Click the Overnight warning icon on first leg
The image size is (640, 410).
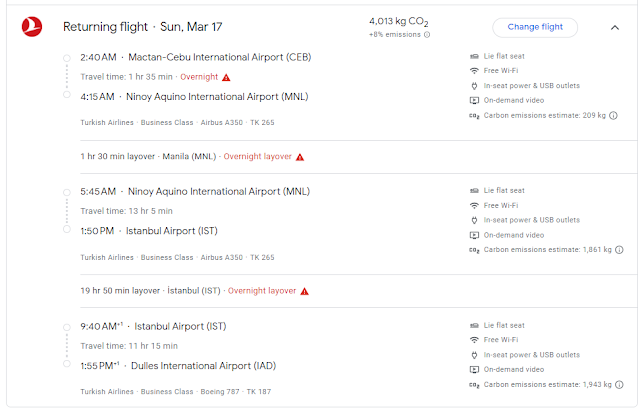226,76
